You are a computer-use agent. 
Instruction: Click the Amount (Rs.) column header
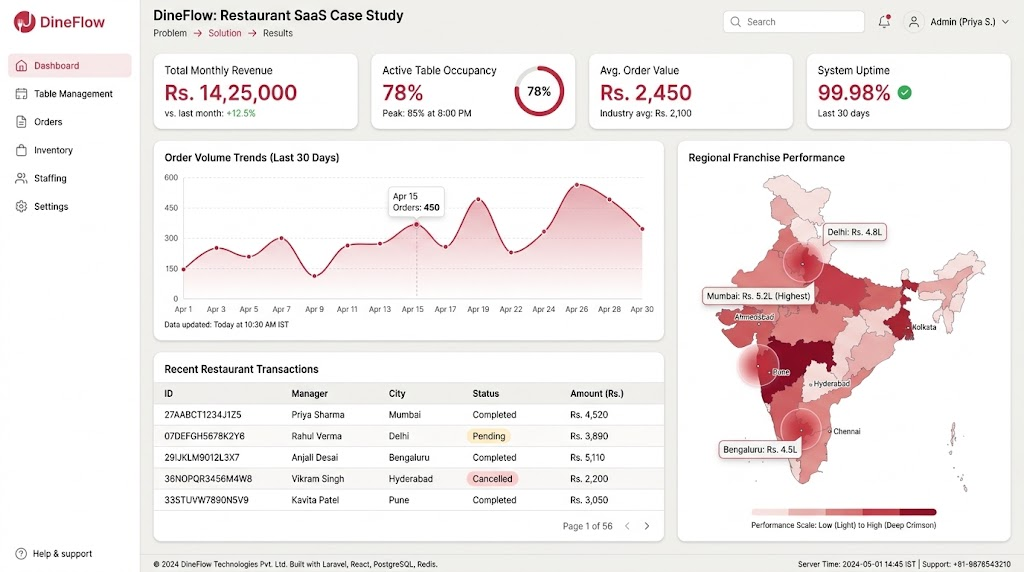pyautogui.click(x=597, y=394)
